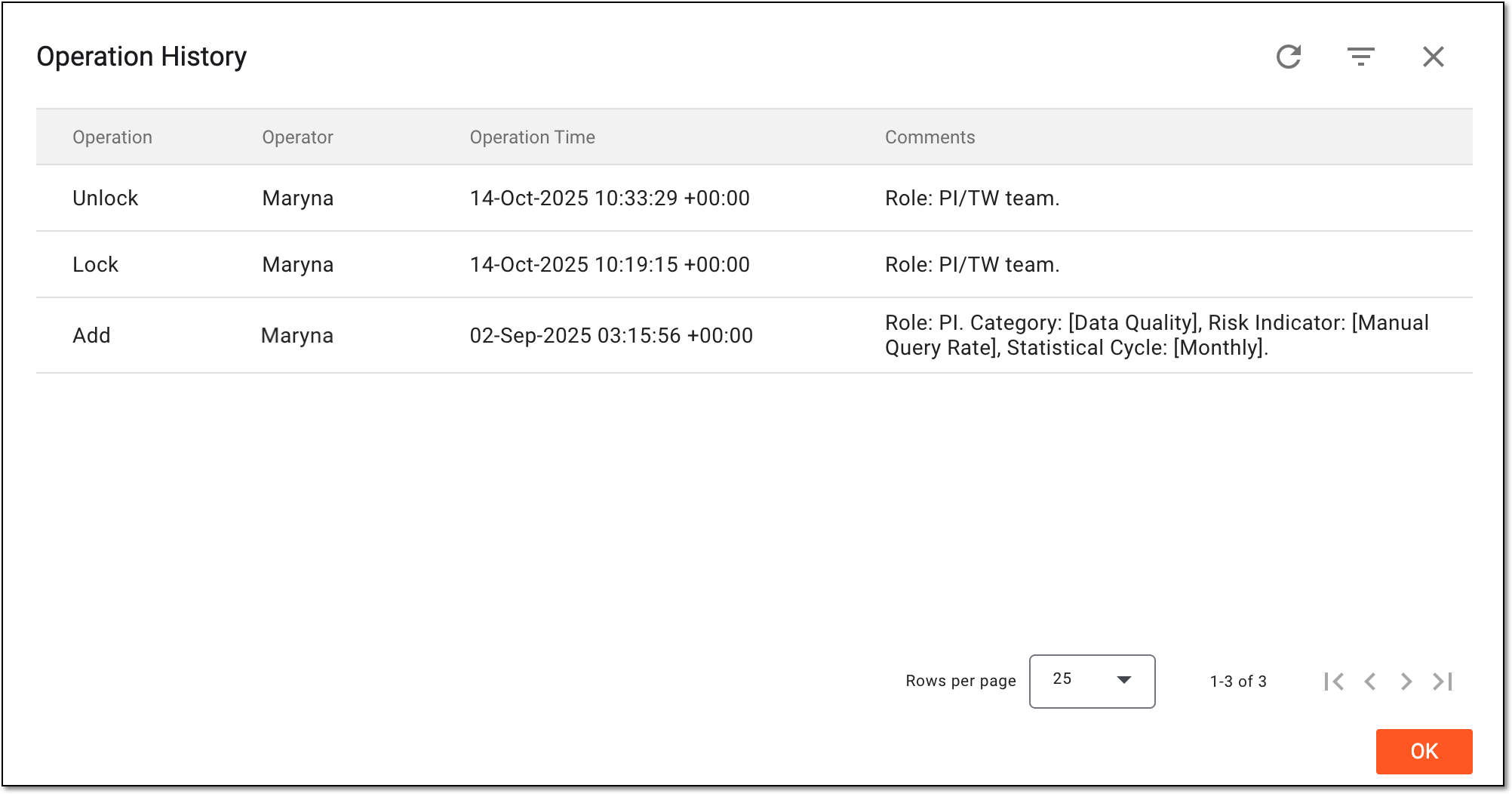The image size is (1512, 794).
Task: Select time 14-Oct-2025 10:33:29 +00:00
Action: point(610,198)
